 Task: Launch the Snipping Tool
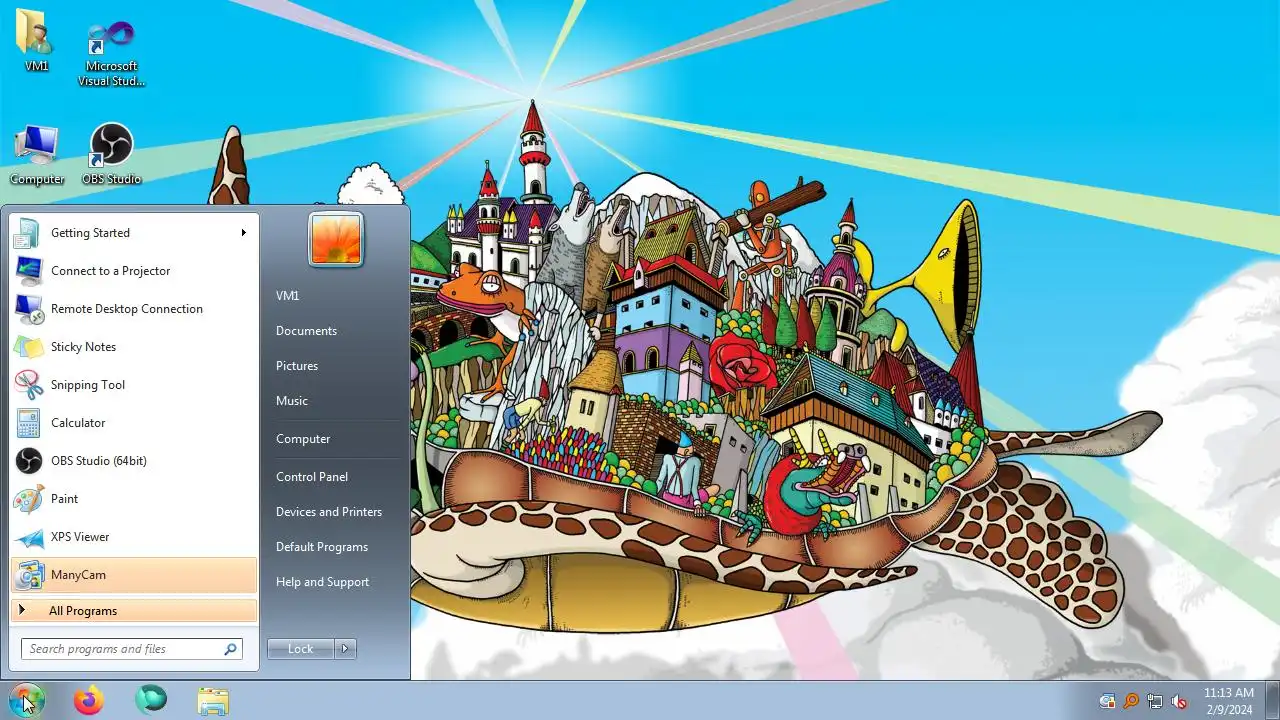tap(133, 385)
